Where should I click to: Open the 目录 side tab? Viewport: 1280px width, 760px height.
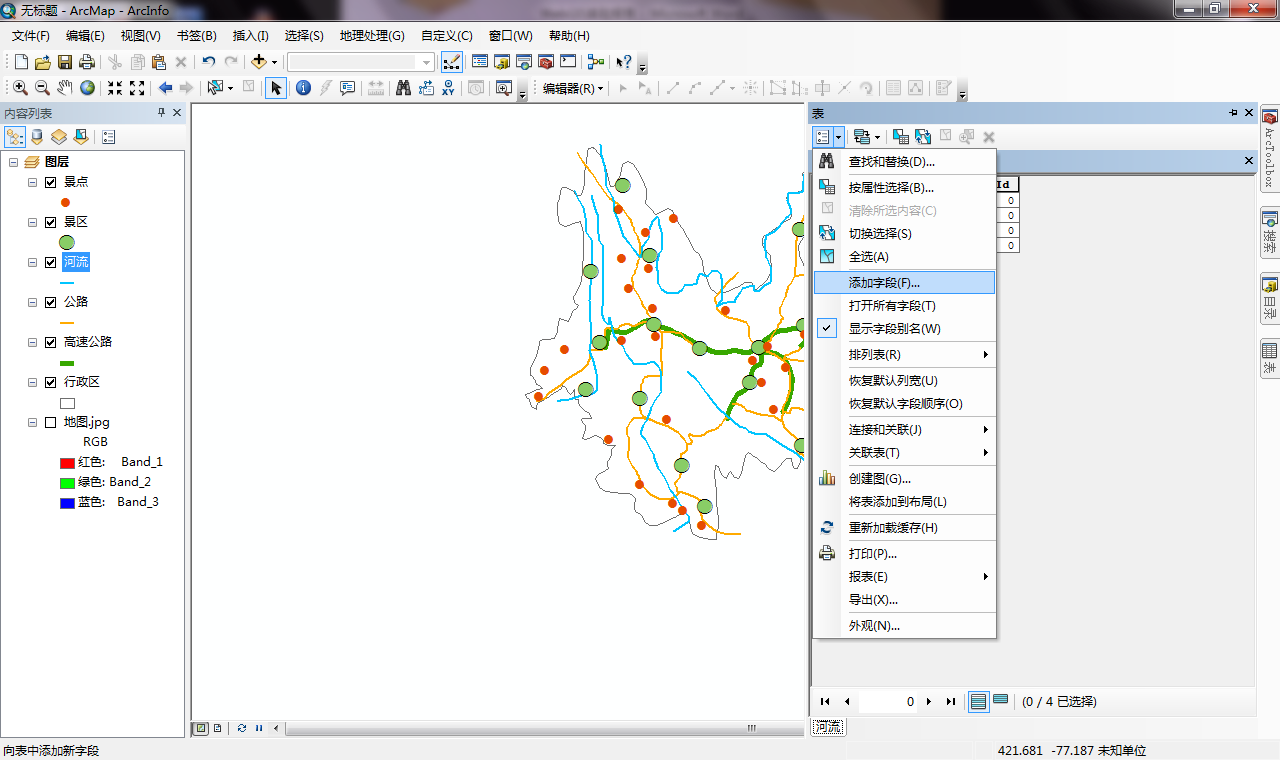tap(1269, 299)
